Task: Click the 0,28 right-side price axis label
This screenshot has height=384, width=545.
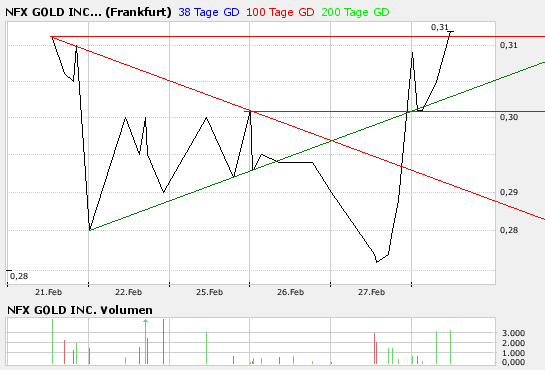Action: coord(509,230)
